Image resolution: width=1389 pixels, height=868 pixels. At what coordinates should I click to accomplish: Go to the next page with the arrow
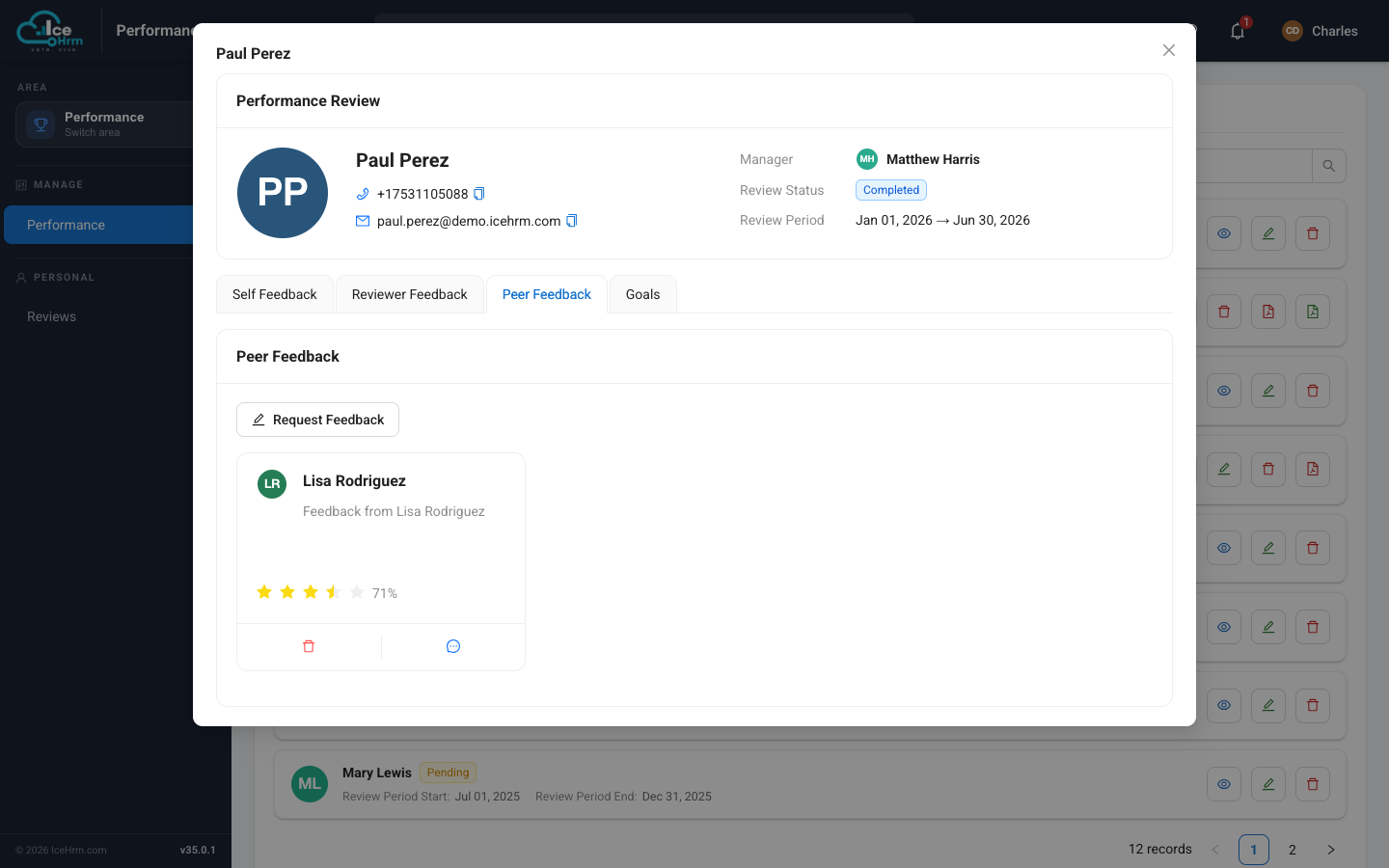(x=1331, y=850)
